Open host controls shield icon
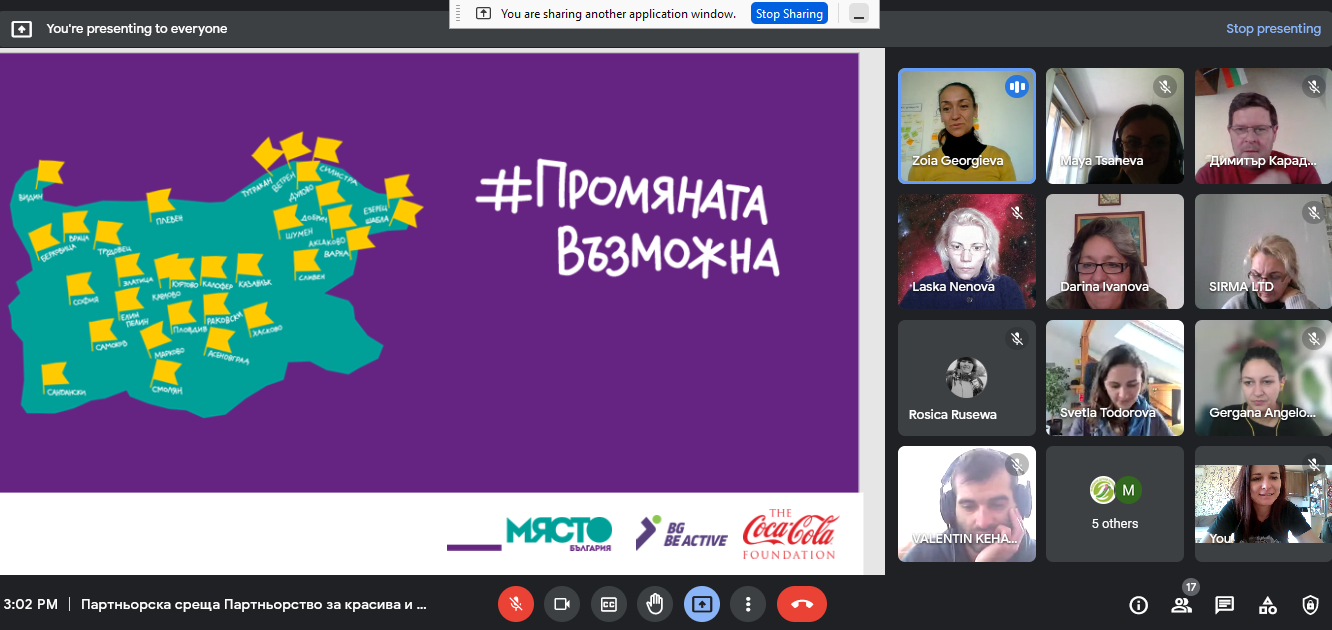 click(x=1310, y=605)
